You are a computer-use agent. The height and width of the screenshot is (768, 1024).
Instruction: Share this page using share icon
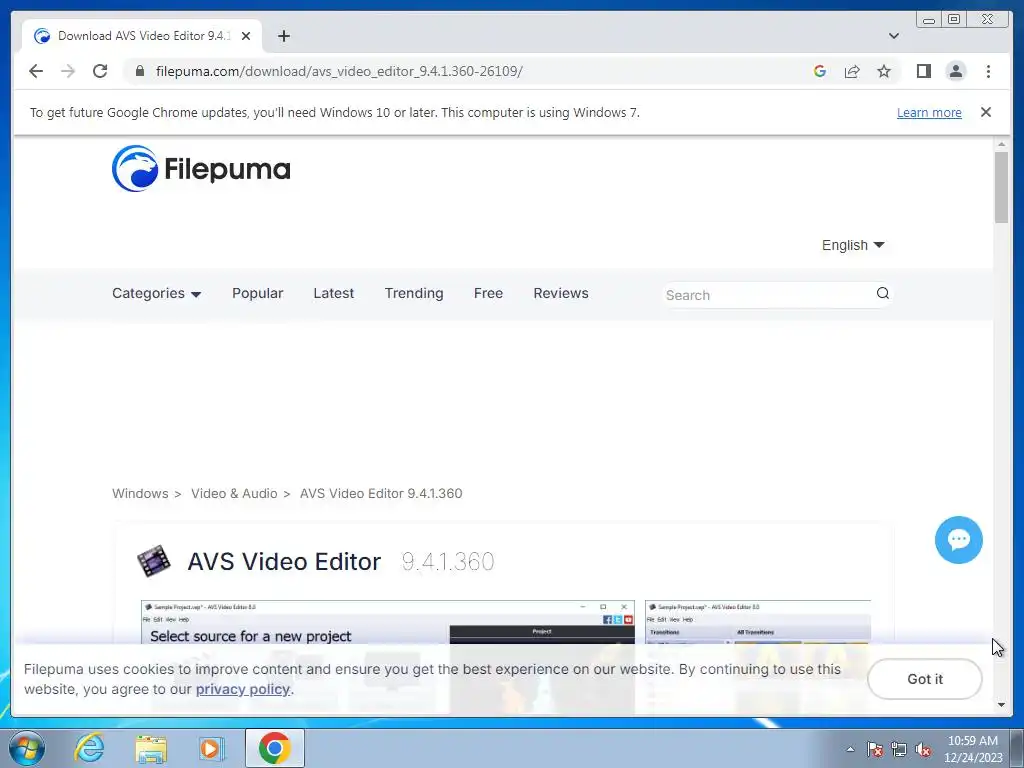852,71
